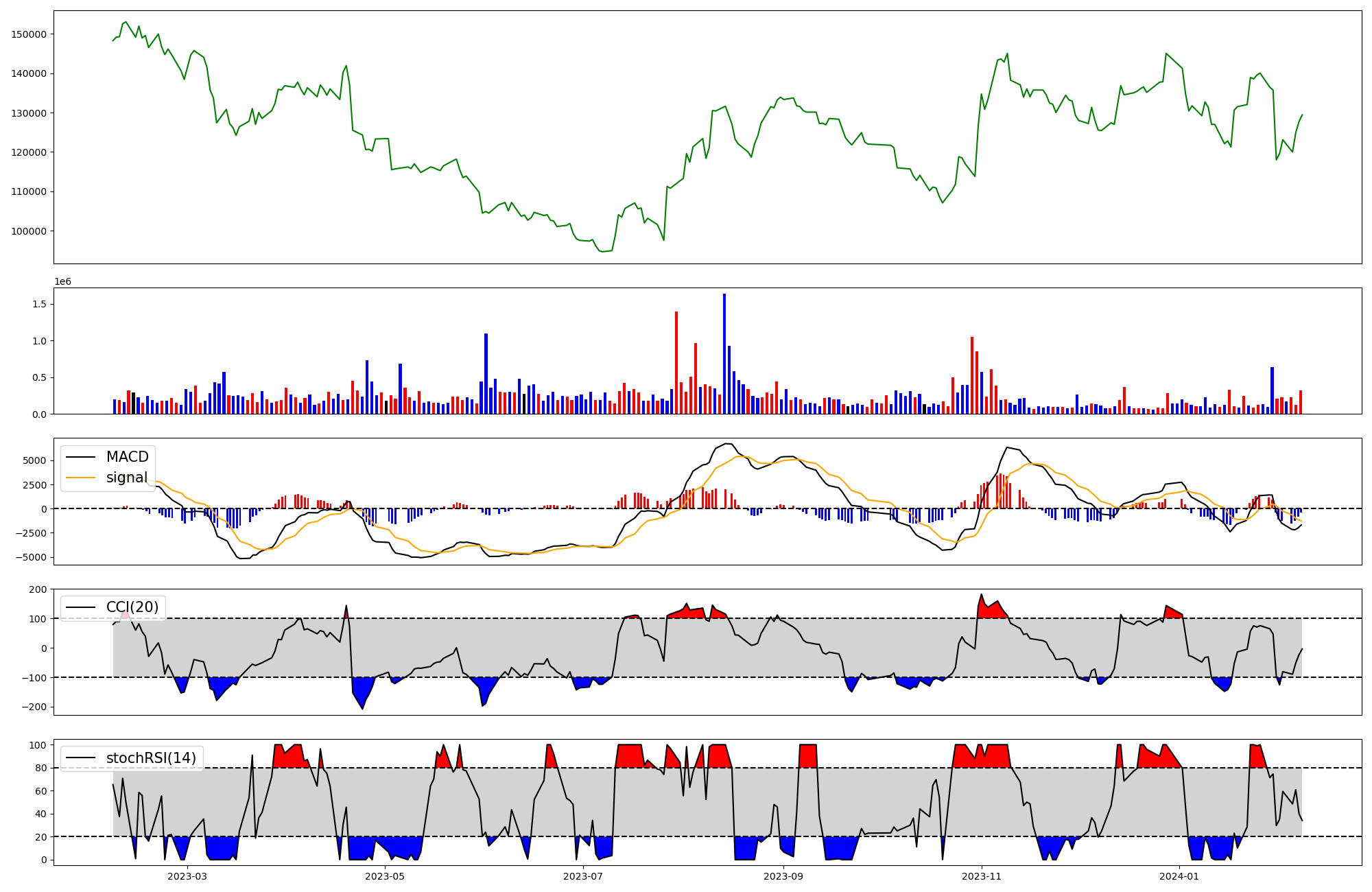Click the signal legend label
Image resolution: width=1372 pixels, height=892 pixels.
pyautogui.click(x=127, y=478)
